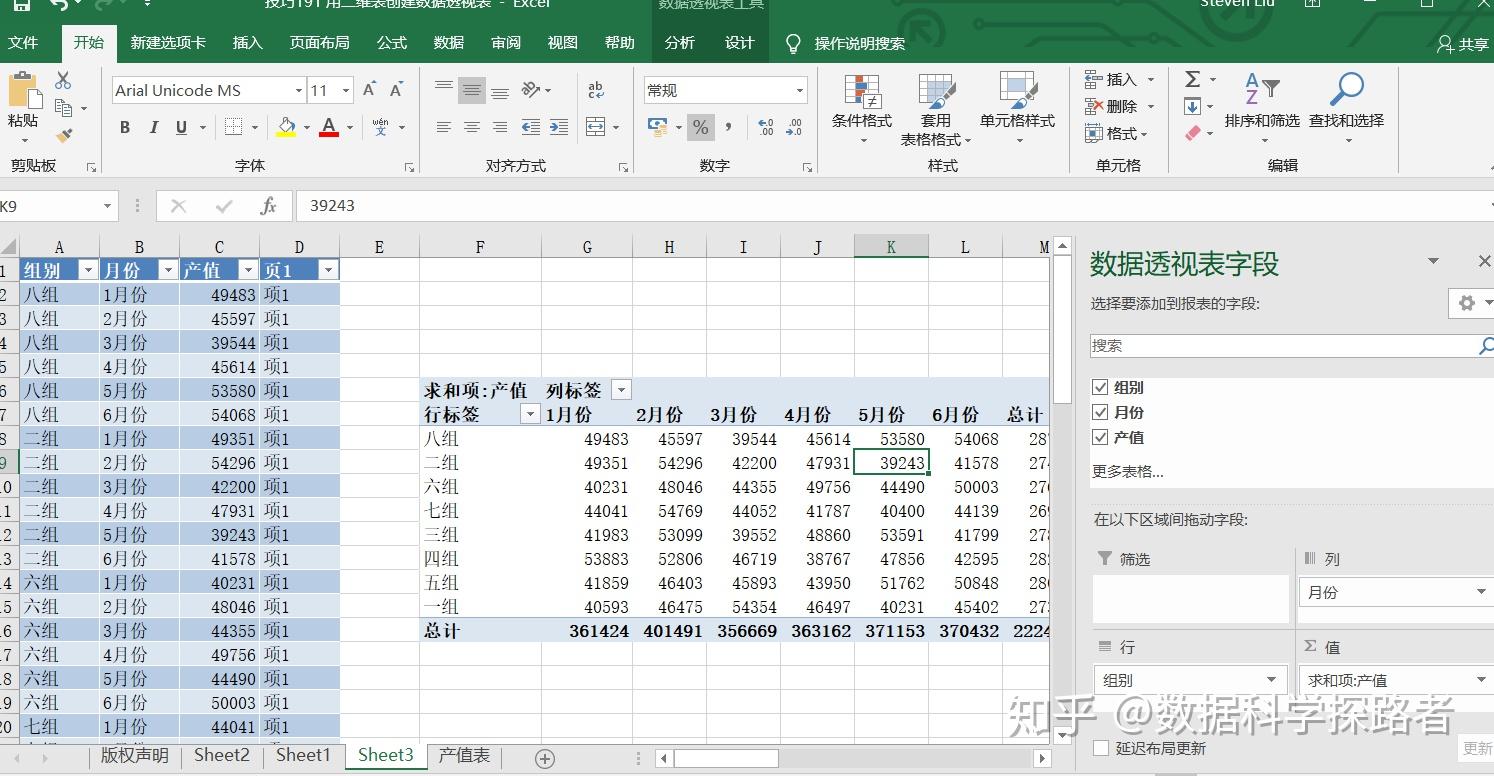
Task: Select the pivot grand total cell 361424
Action: pos(587,631)
